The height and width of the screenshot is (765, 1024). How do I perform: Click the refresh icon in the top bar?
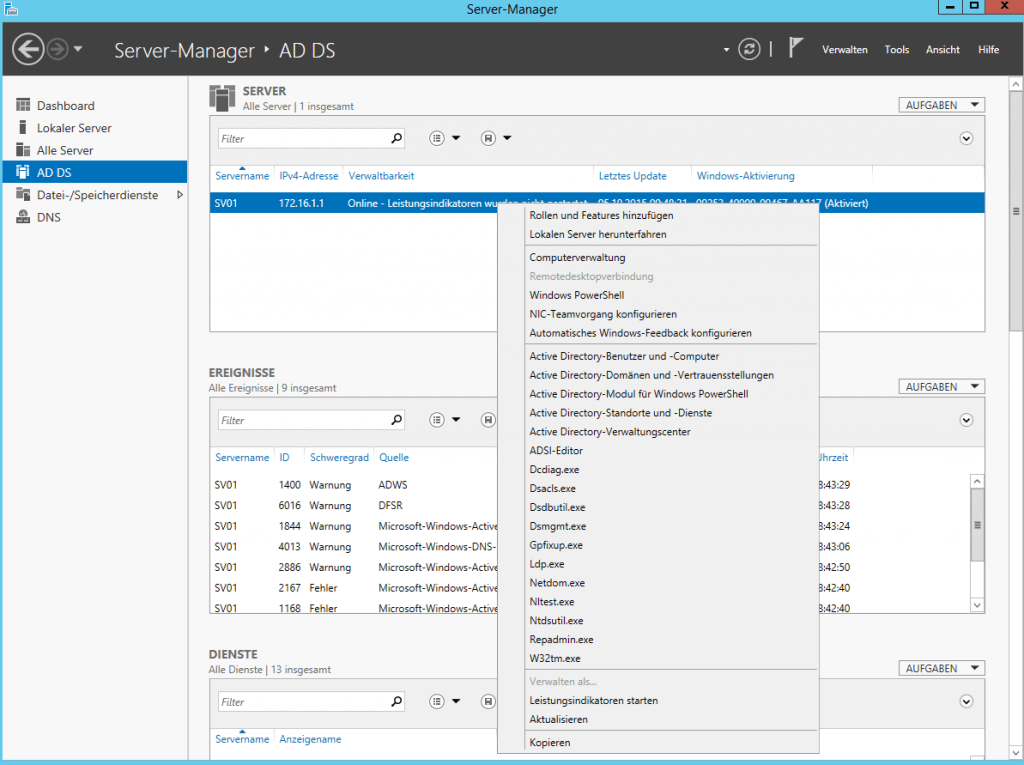[x=749, y=48]
